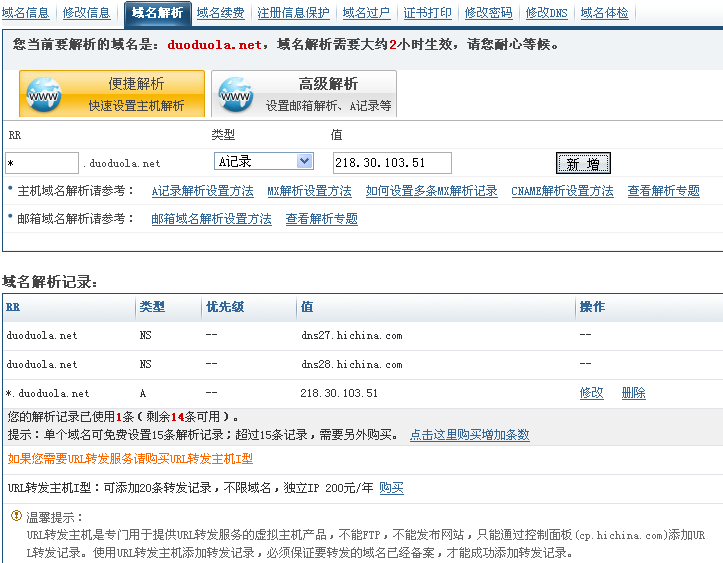Click the 温馨提示 warning icon
723x563 pixels.
[16, 517]
